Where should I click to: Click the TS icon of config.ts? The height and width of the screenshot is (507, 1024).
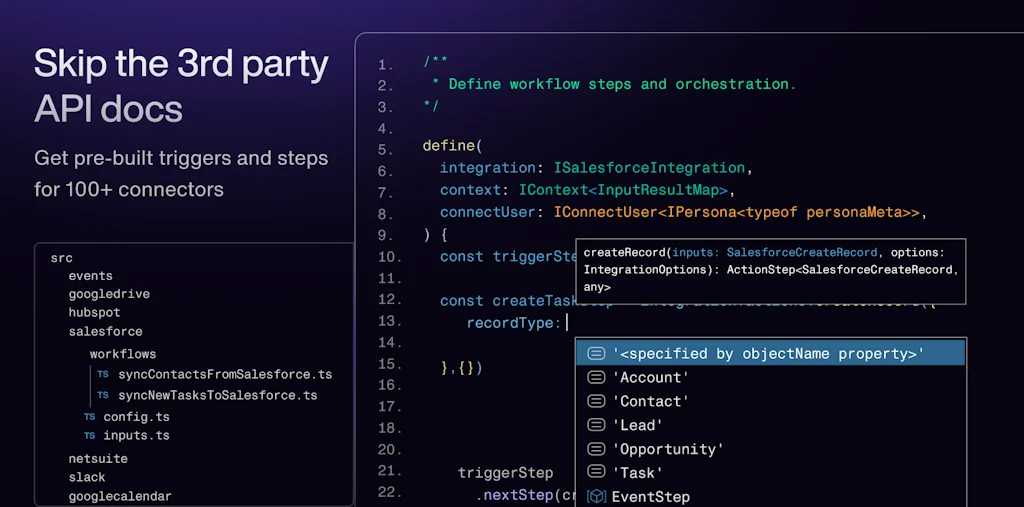[89, 417]
